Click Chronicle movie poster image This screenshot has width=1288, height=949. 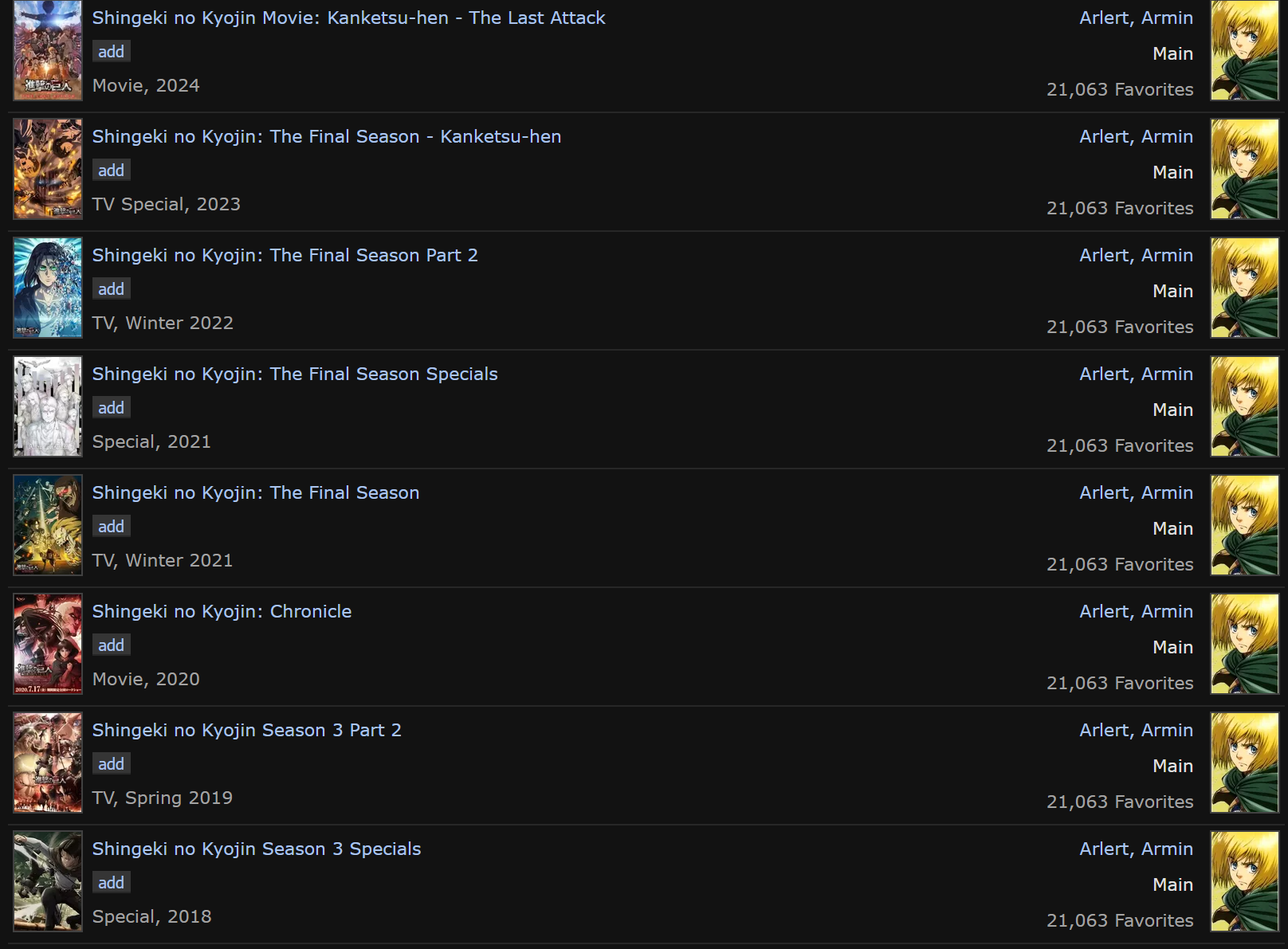pyautogui.click(x=48, y=644)
